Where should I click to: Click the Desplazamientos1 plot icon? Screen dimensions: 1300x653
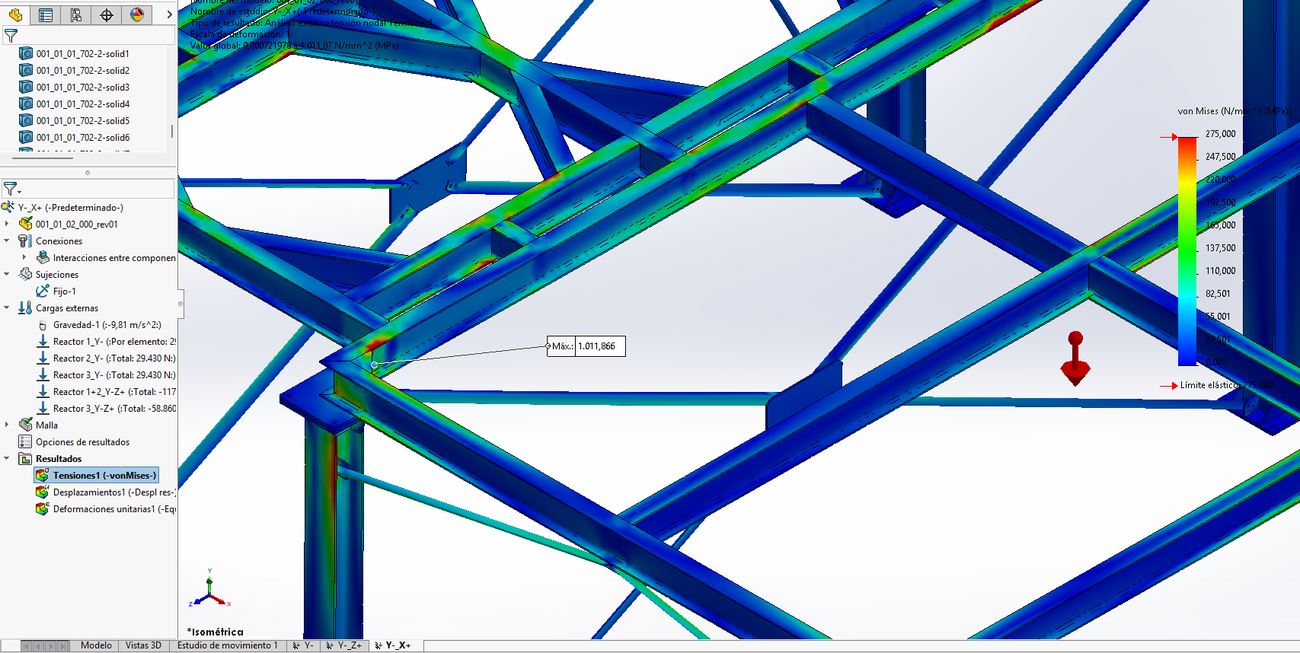coord(42,492)
